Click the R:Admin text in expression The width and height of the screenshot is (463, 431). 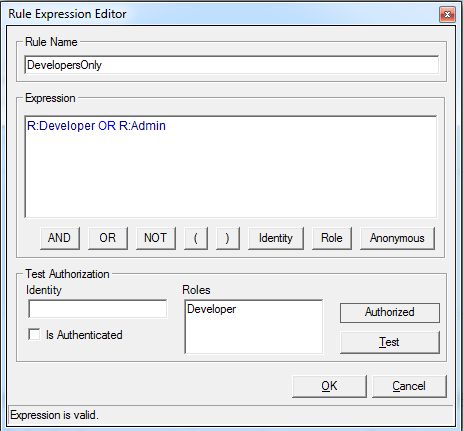point(142,126)
